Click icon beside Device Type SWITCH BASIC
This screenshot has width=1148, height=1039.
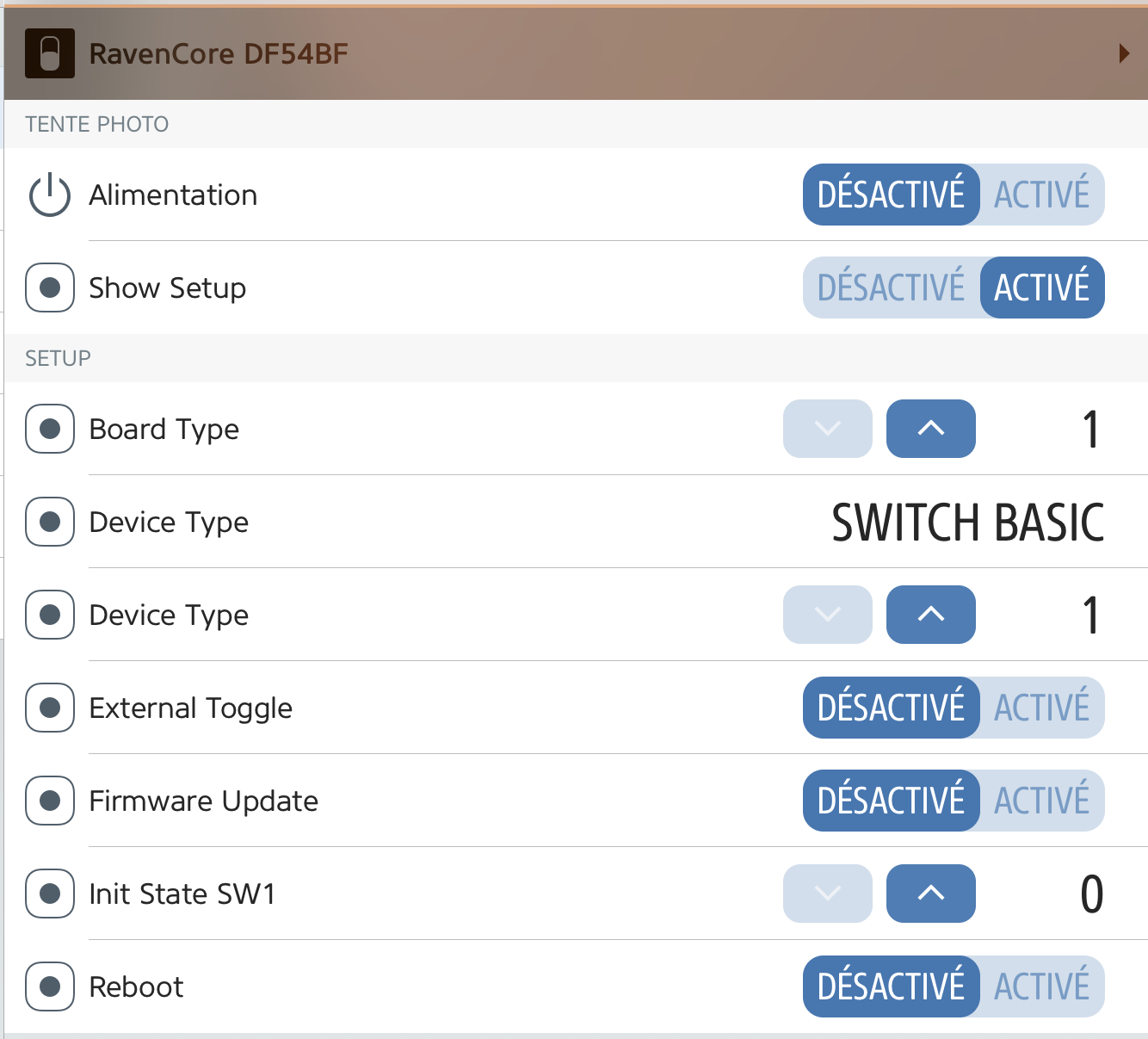pyautogui.click(x=50, y=522)
